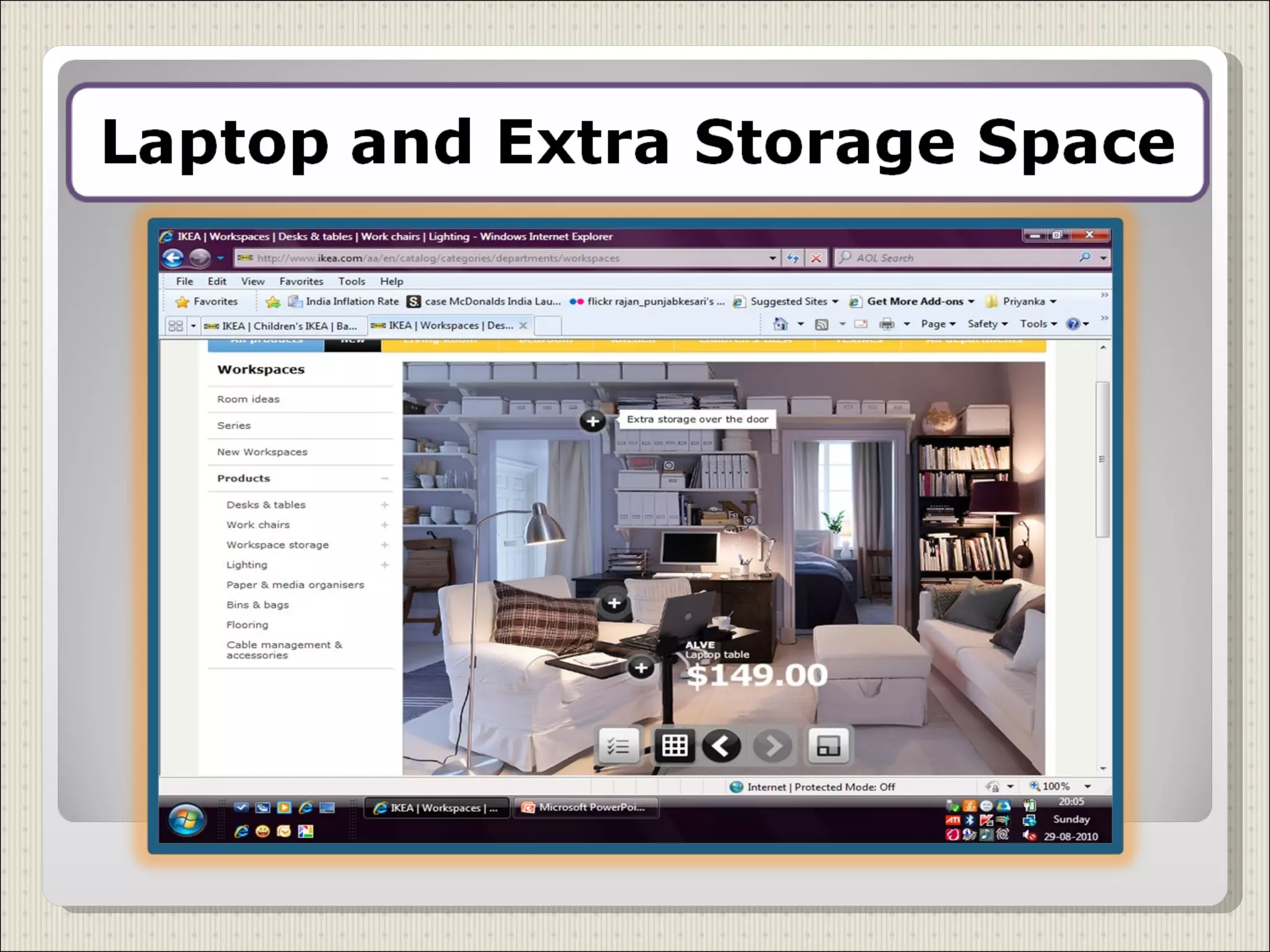The width and height of the screenshot is (1270, 952).
Task: Open the Page dropdown menu
Action: pos(938,324)
